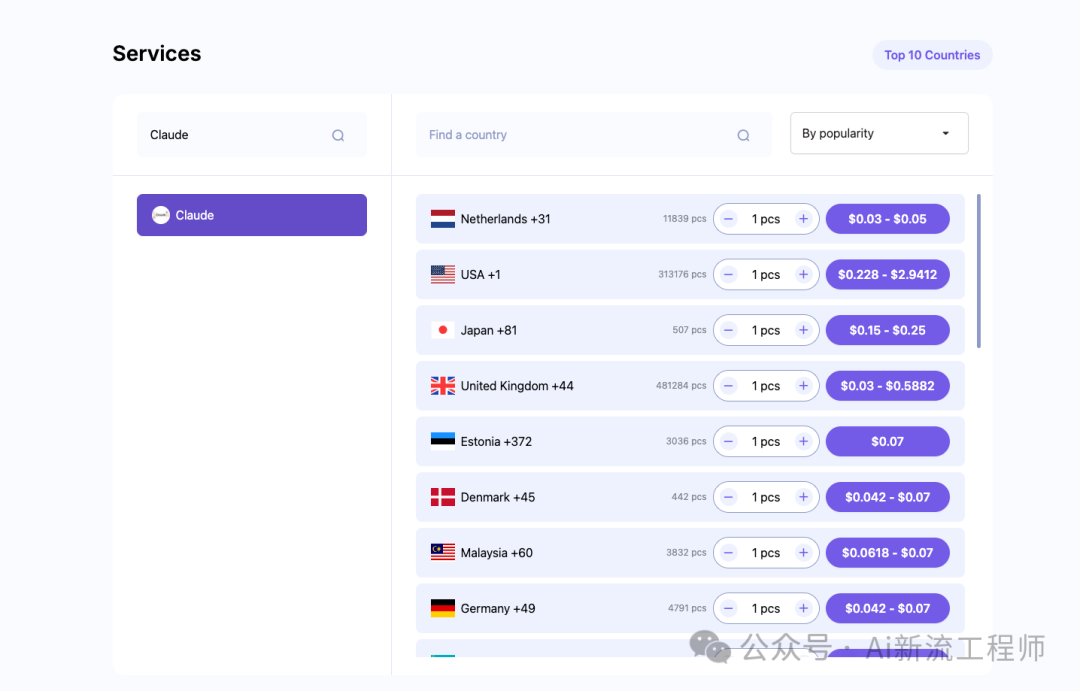This screenshot has width=1080, height=691.
Task: Click the Netherlands flag icon
Action: click(443, 219)
